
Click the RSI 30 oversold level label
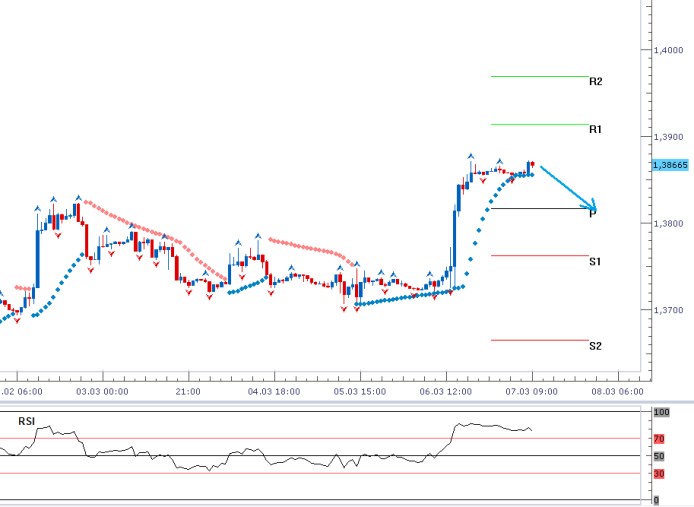coord(659,474)
